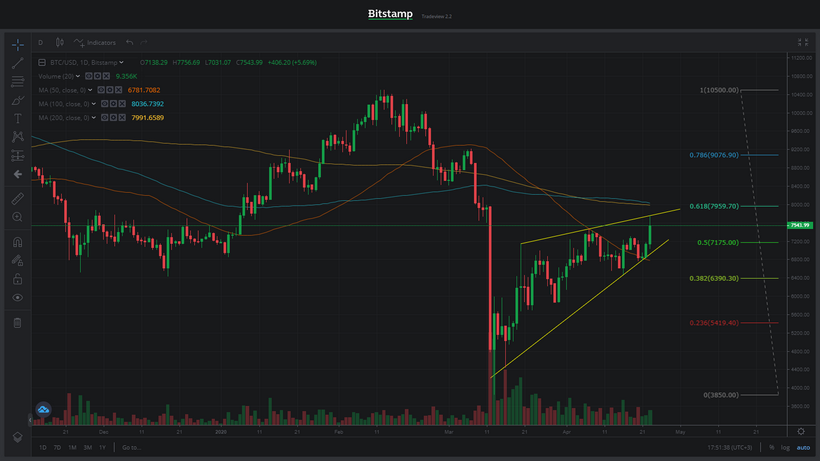Expand the Volume (20) indicator dropdown
Screen dimensions: 820x461
79,76
